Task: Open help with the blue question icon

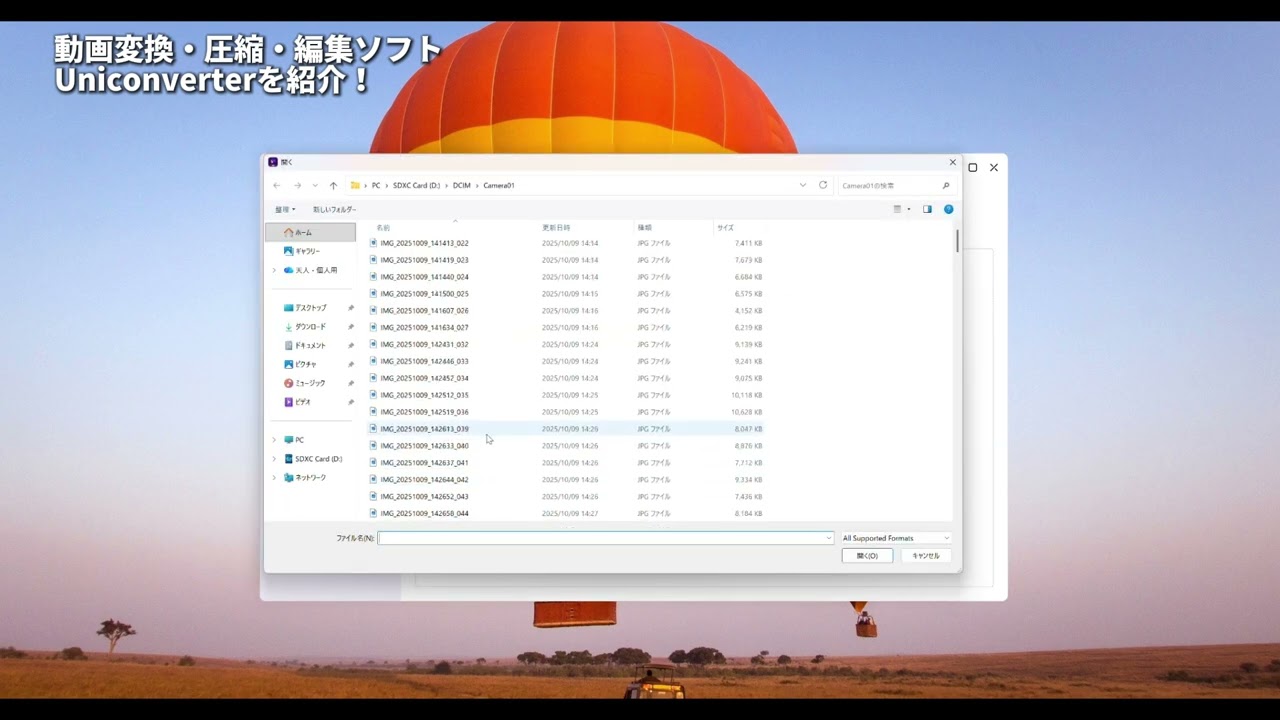Action: click(948, 209)
